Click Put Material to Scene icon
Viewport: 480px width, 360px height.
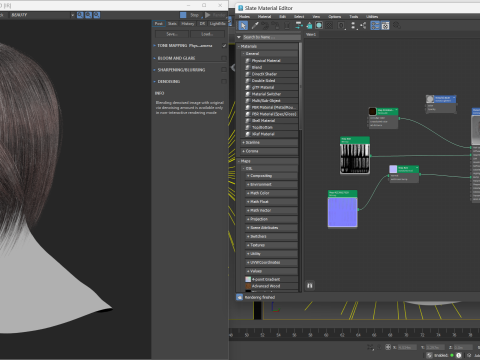[x=265, y=25]
